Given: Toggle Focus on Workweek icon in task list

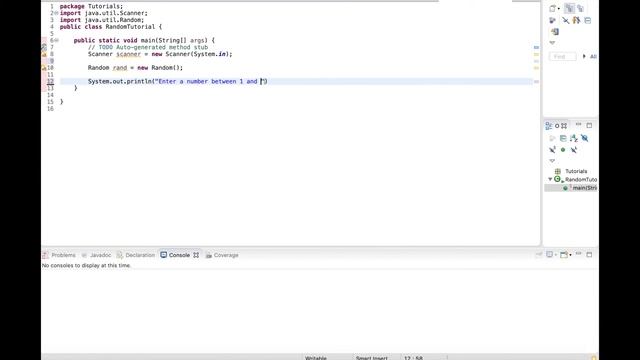Looking at the screenshot, I should click(576, 20).
